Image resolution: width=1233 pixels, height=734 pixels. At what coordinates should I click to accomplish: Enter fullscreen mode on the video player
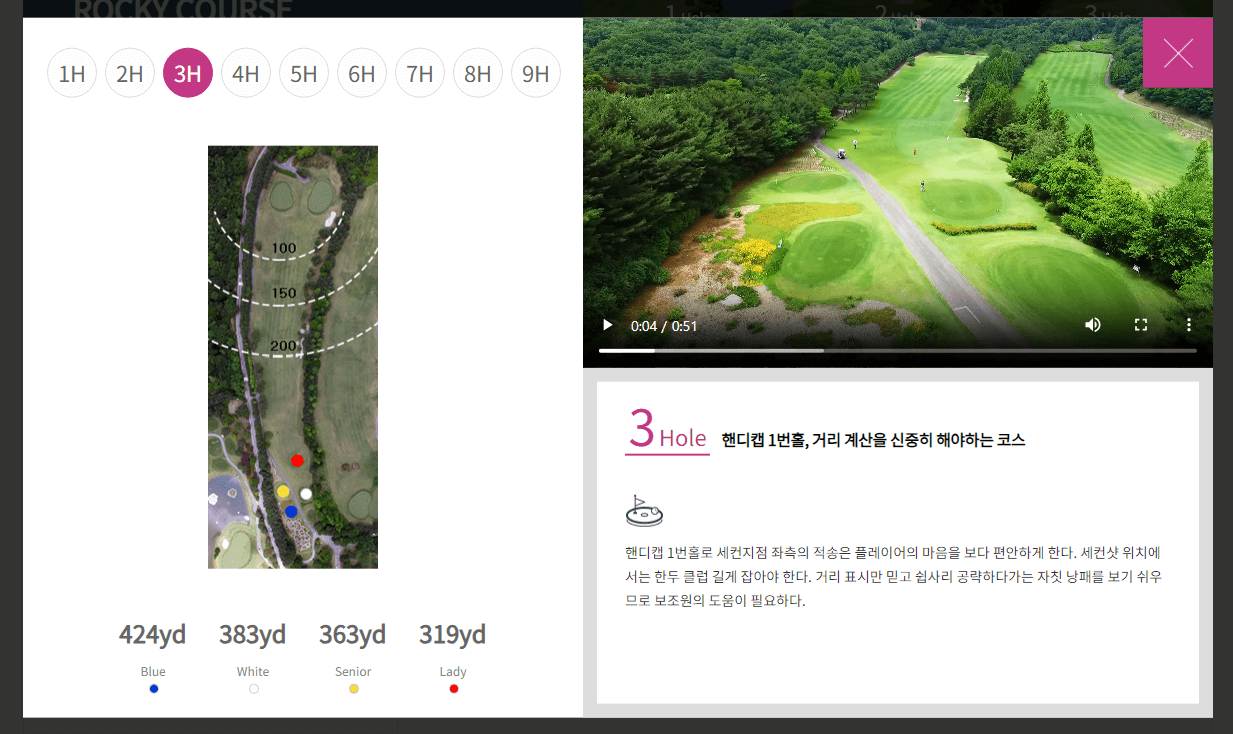[x=1140, y=324]
